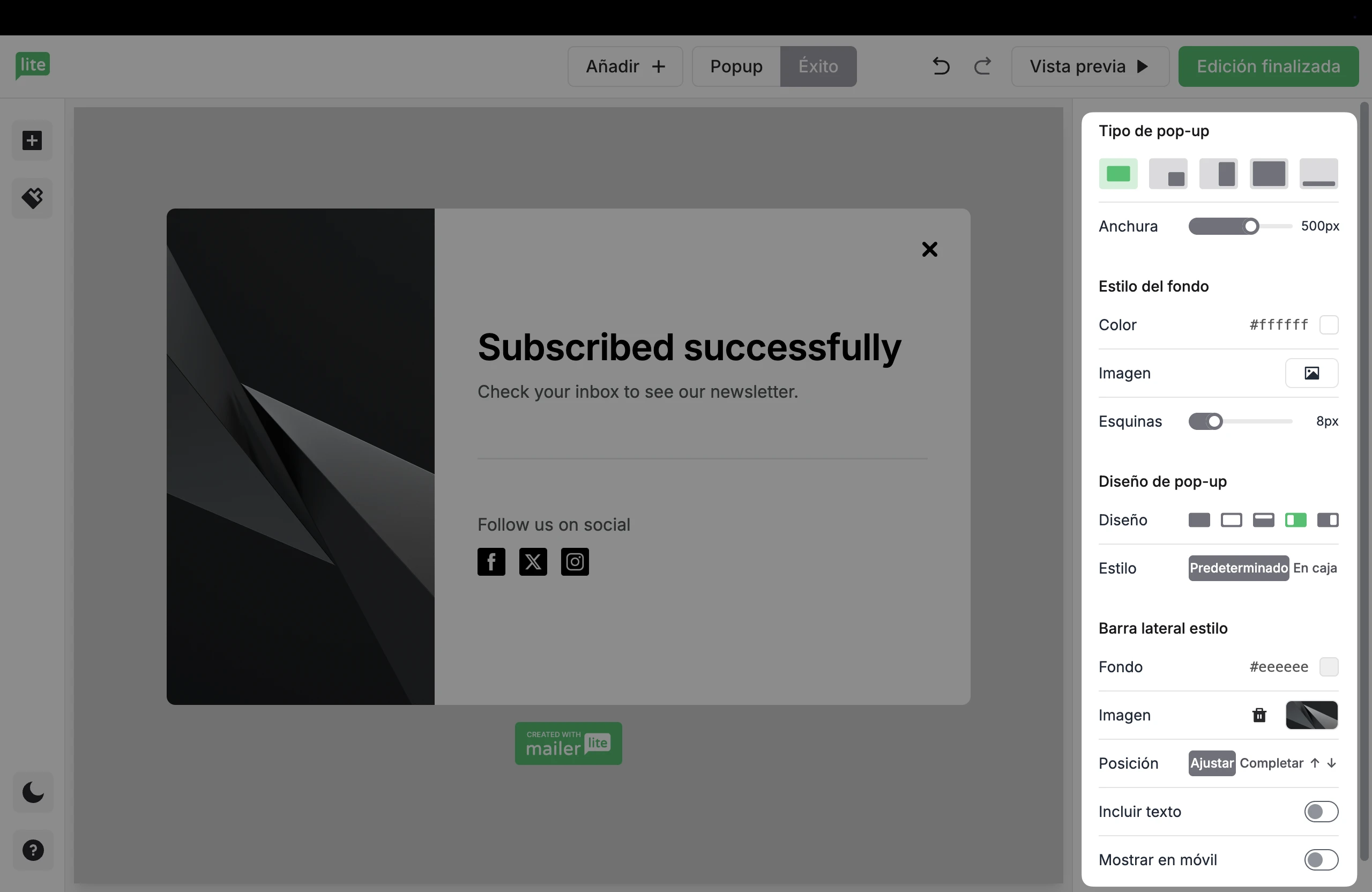Click the Facebook social icon
The width and height of the screenshot is (1372, 892).
tap(491, 562)
